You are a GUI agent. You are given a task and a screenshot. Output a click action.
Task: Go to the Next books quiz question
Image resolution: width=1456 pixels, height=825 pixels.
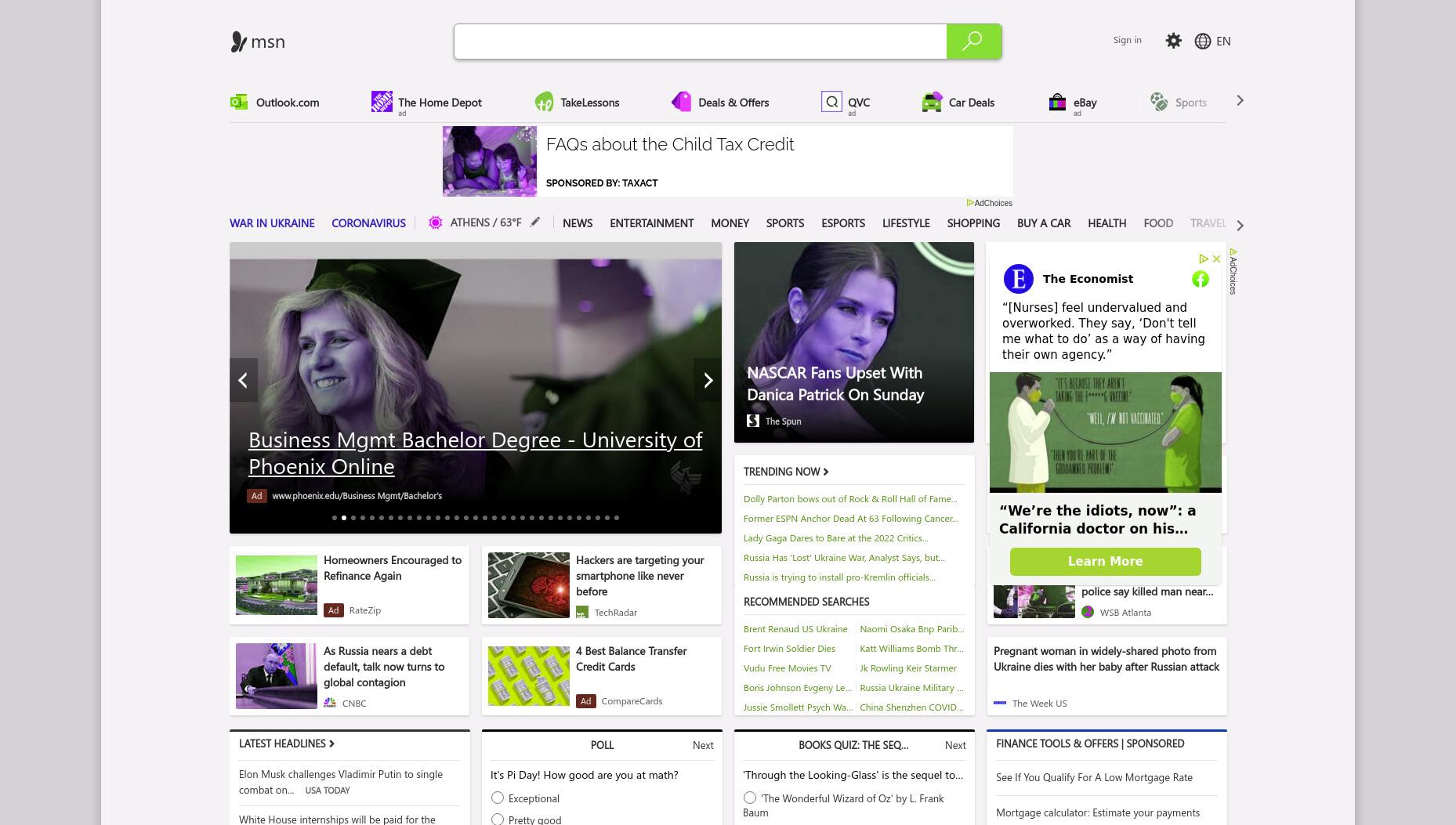[x=955, y=745]
